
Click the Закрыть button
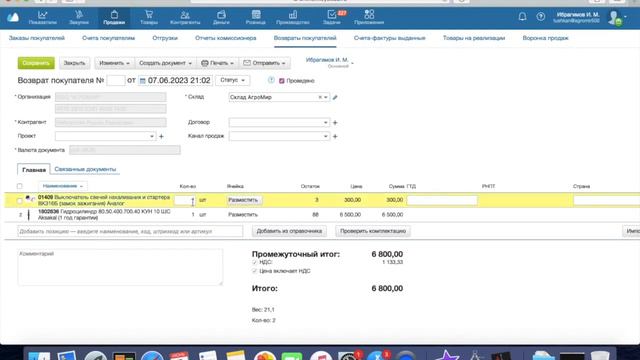pyautogui.click(x=74, y=63)
